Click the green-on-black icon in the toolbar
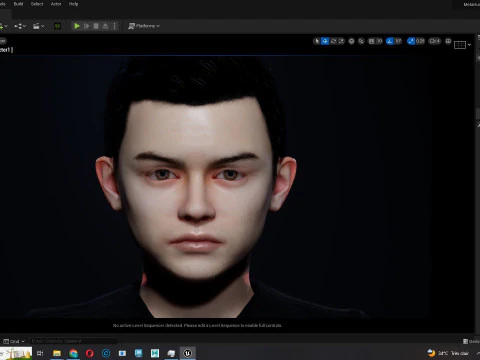Image resolution: width=480 pixels, height=360 pixels. pos(57,26)
